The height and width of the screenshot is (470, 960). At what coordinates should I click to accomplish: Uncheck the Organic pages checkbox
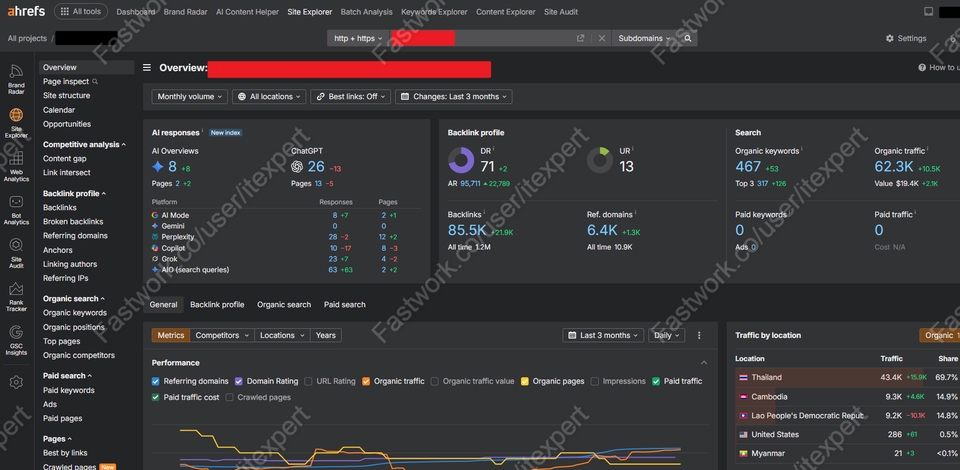point(525,381)
